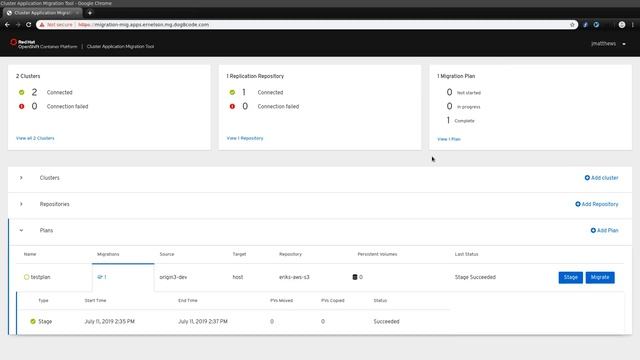The image size is (640, 360).
Task: Click the red Connection failed icon in Clusters card
Action: point(22,107)
